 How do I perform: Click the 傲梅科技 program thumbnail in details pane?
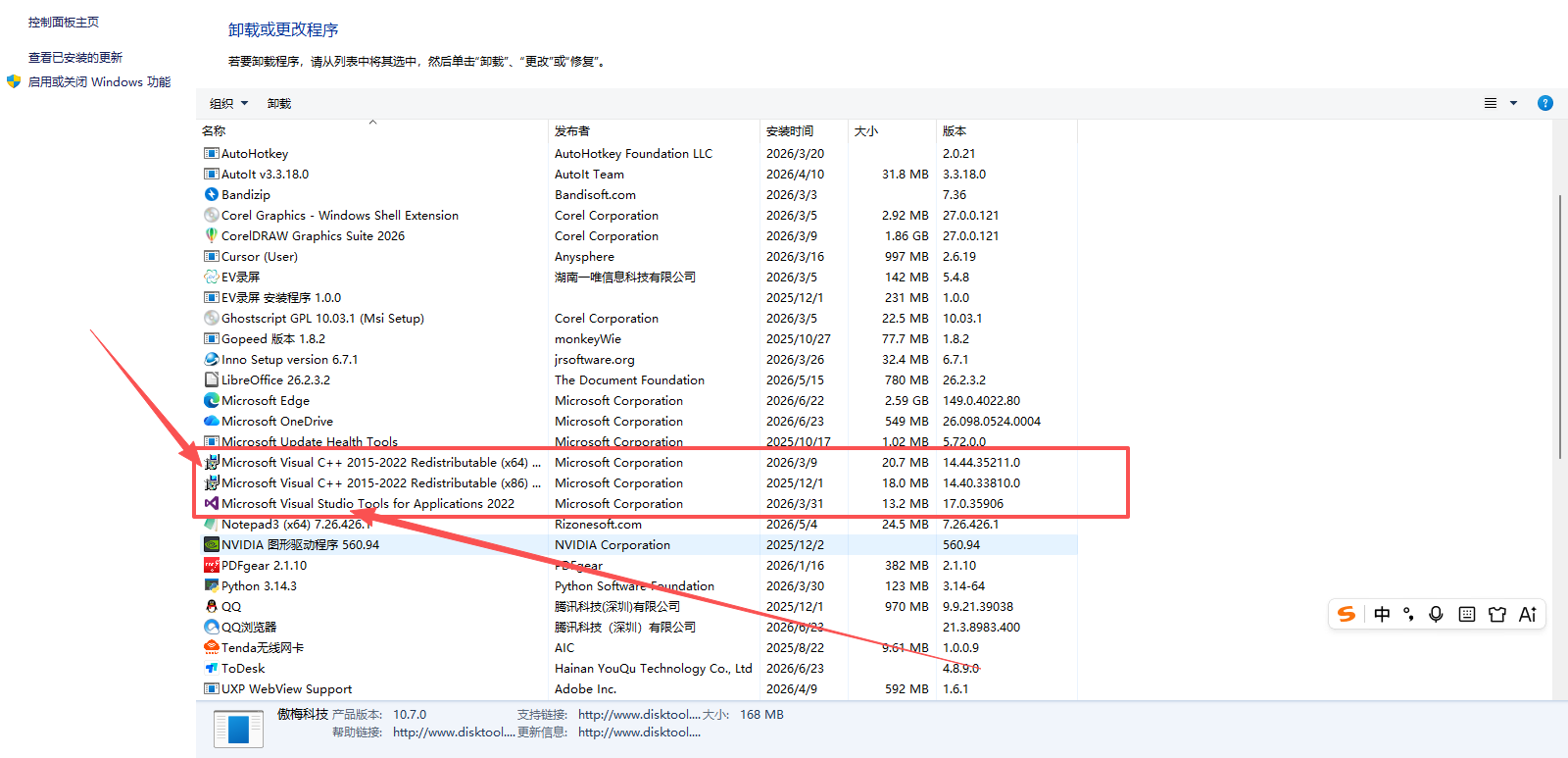tap(238, 729)
